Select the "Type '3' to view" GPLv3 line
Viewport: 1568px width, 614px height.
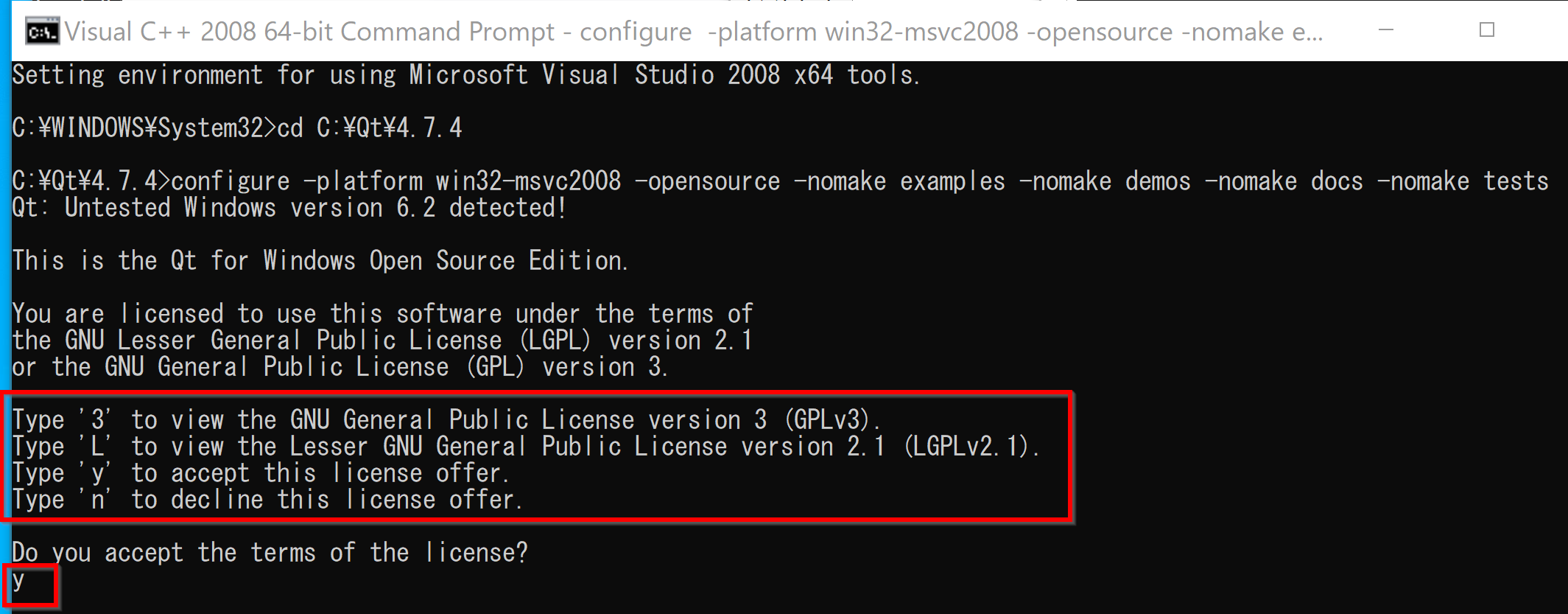tap(446, 420)
